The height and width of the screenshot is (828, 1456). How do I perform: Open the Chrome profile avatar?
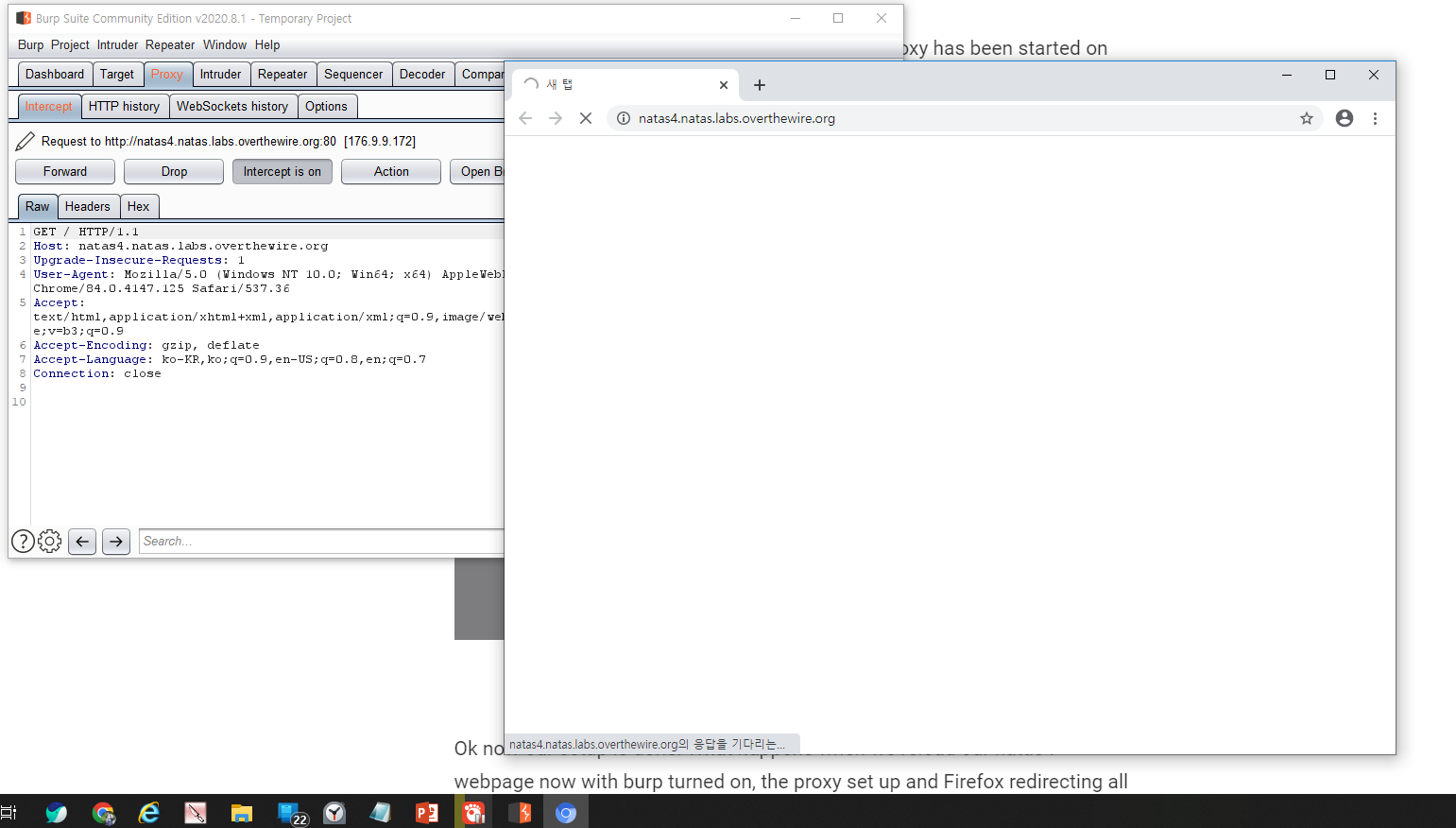(1345, 118)
